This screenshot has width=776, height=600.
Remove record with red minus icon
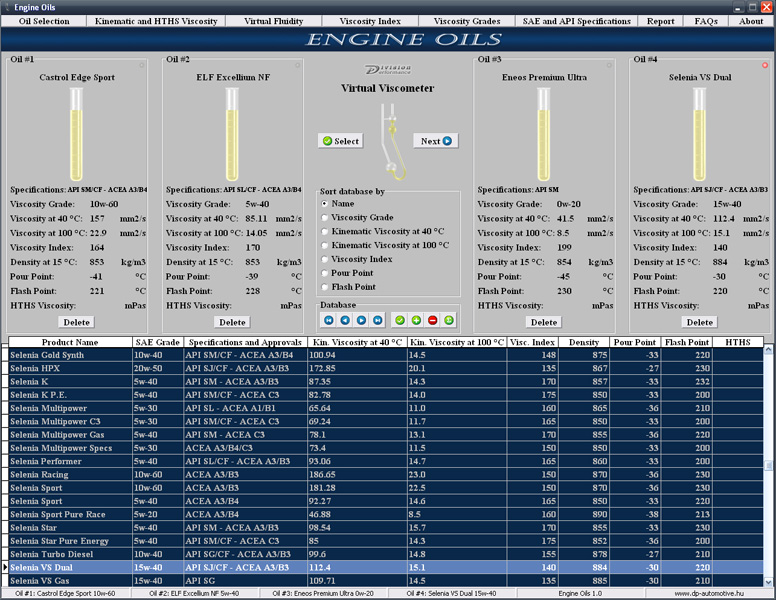point(433,320)
